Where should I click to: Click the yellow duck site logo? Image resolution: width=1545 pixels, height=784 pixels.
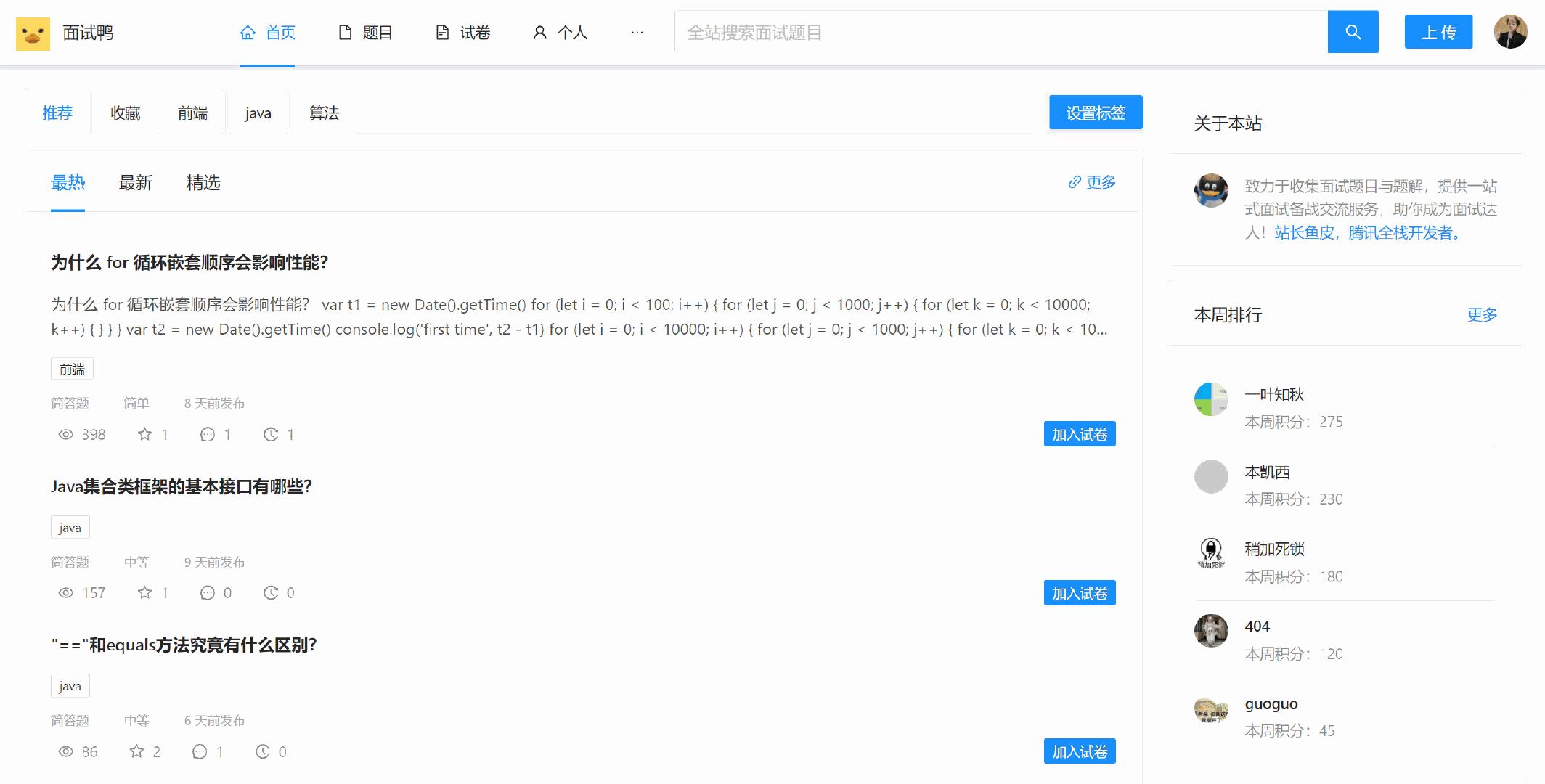click(x=33, y=33)
